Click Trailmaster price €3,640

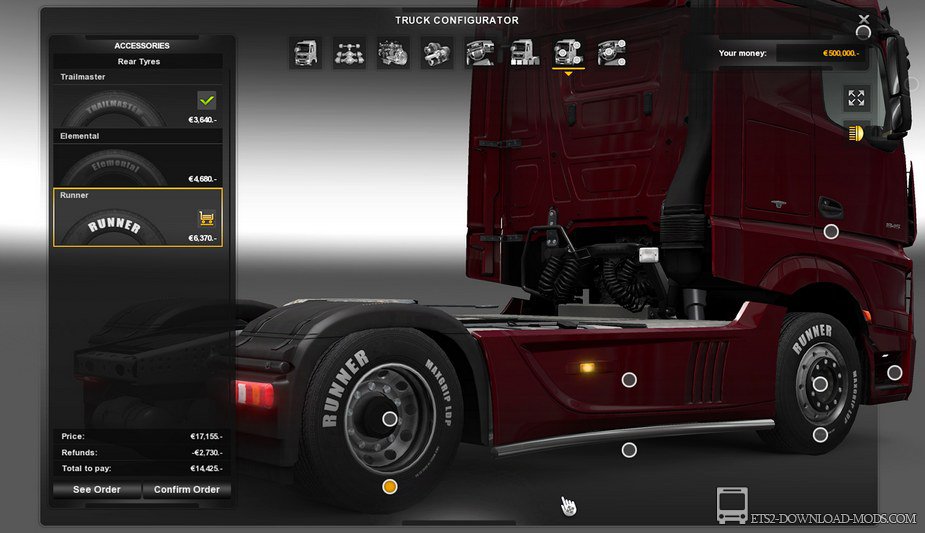coord(202,120)
